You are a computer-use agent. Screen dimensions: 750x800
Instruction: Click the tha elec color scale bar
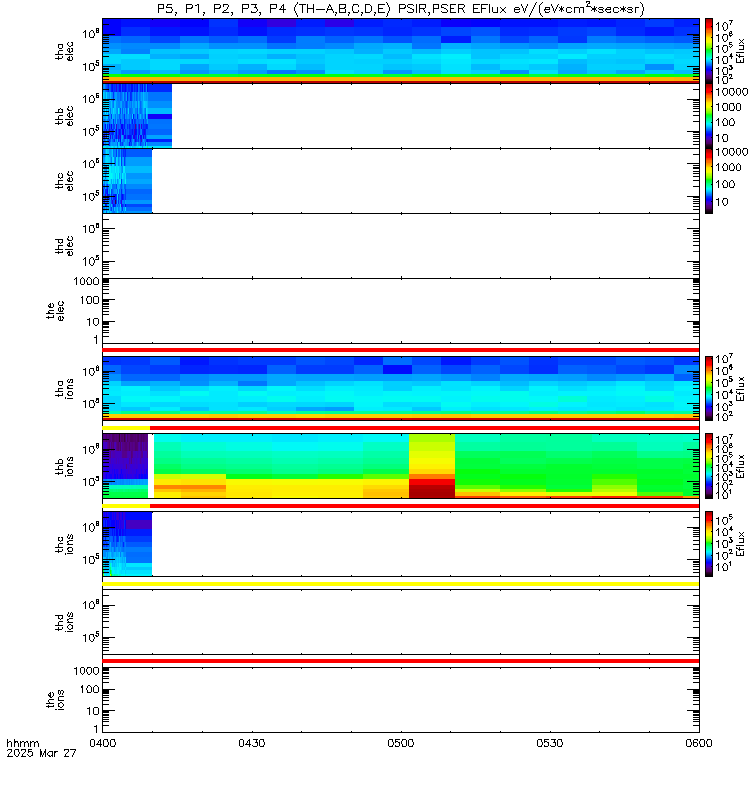tap(709, 51)
